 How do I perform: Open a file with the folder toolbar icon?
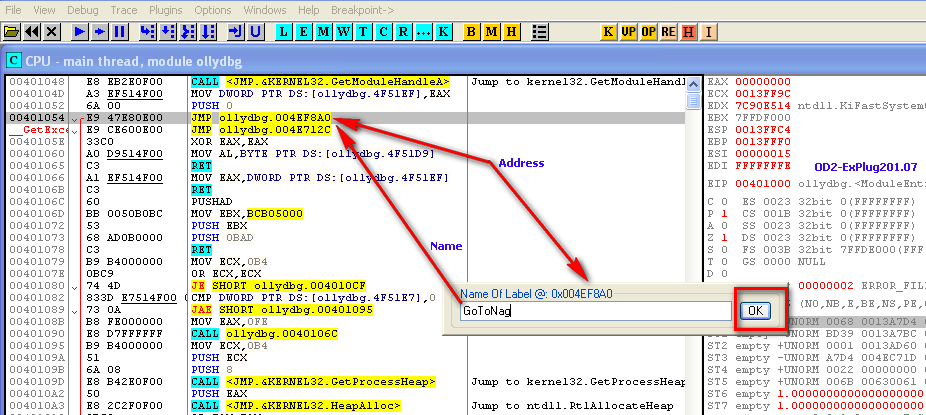tap(11, 32)
